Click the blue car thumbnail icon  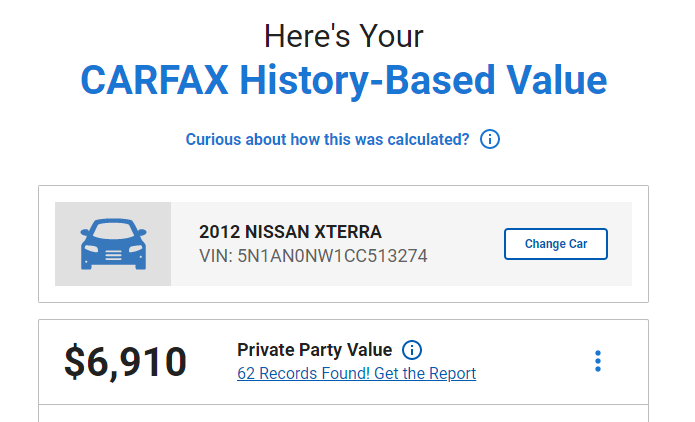point(113,244)
